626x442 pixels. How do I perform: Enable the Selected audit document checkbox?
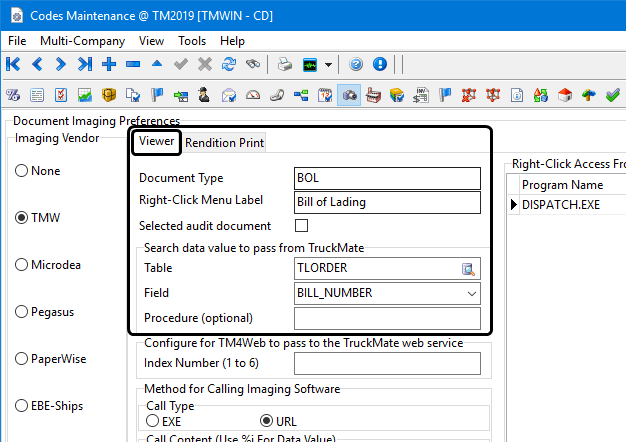[x=302, y=226]
